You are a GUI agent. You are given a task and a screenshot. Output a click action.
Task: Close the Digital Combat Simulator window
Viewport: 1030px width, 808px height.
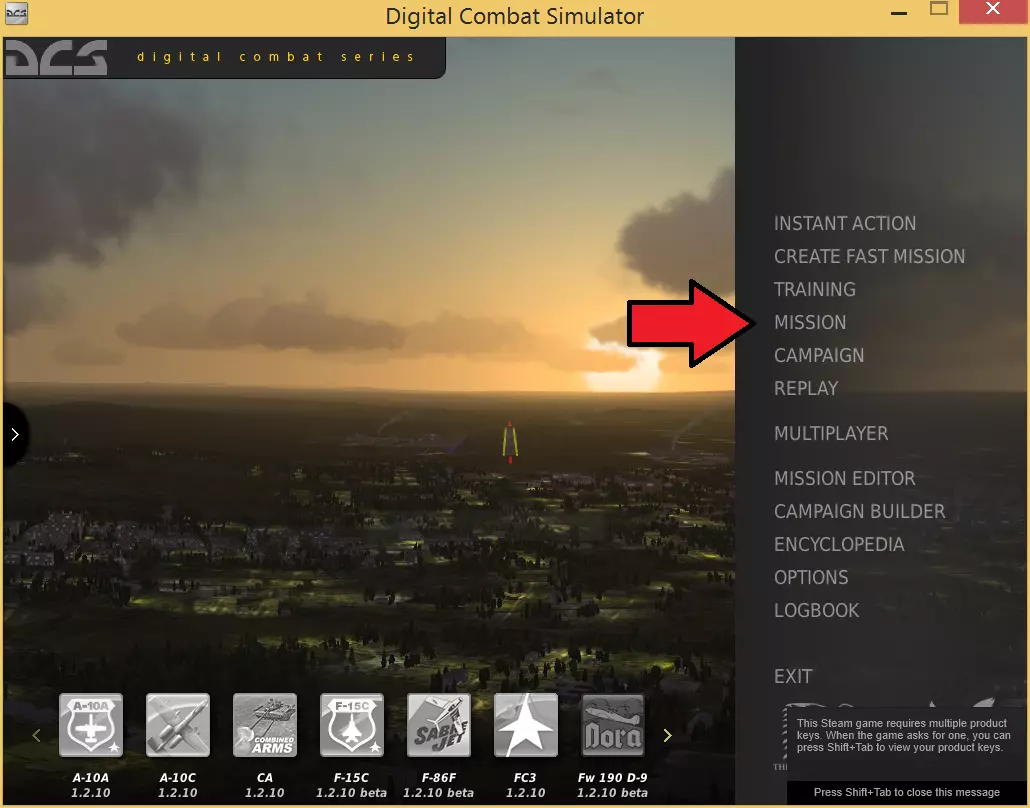point(993,9)
